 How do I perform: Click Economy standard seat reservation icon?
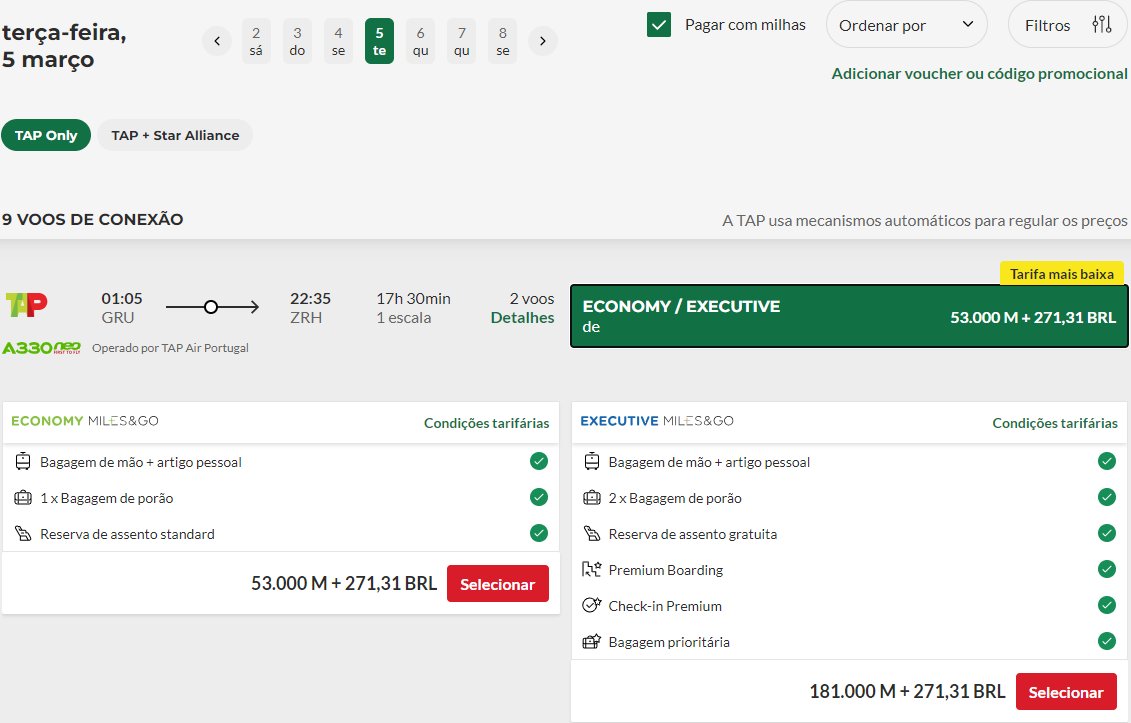pyautogui.click(x=23, y=533)
